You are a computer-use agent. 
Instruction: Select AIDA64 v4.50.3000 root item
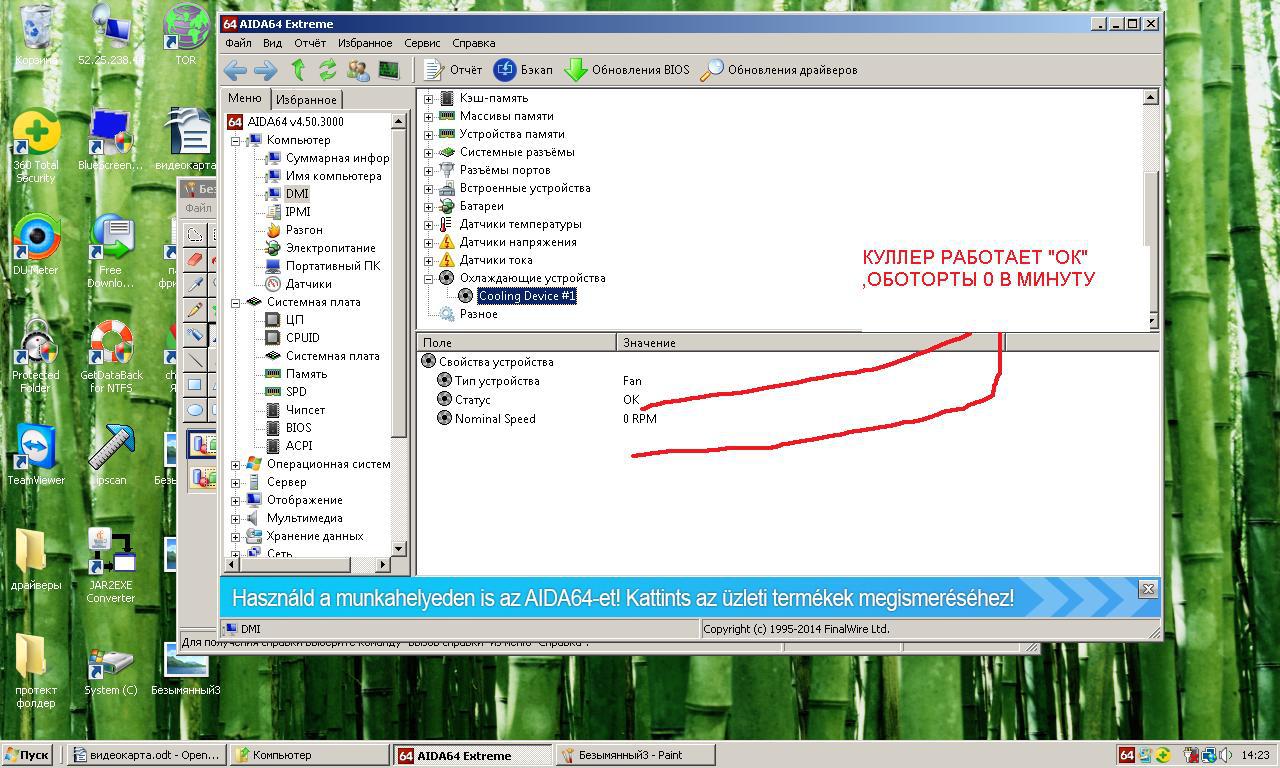[295, 122]
